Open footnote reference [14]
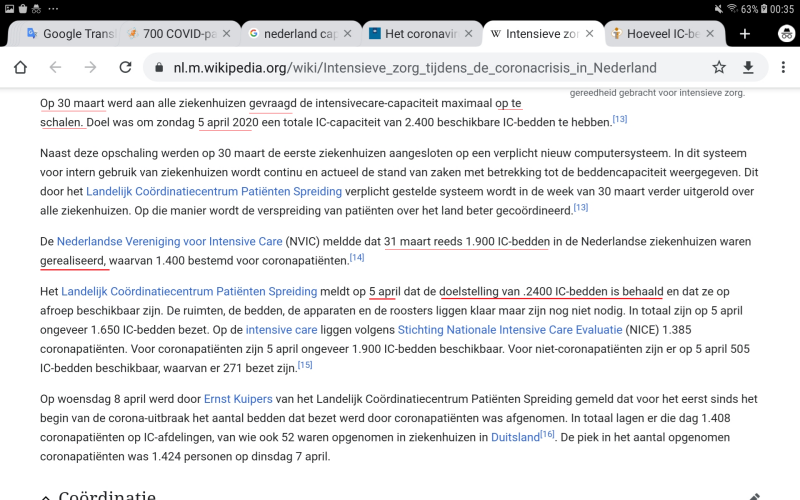Image resolution: width=800 pixels, height=500 pixels. point(357,257)
